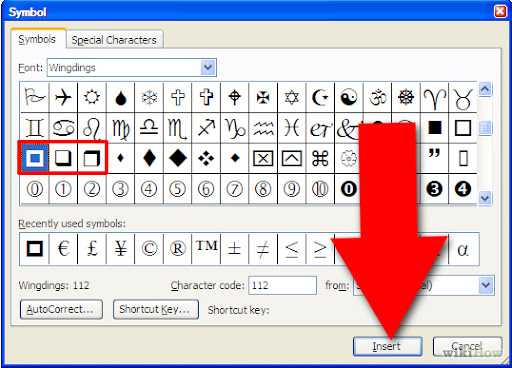Select recent plus-minus symbol

[235, 249]
